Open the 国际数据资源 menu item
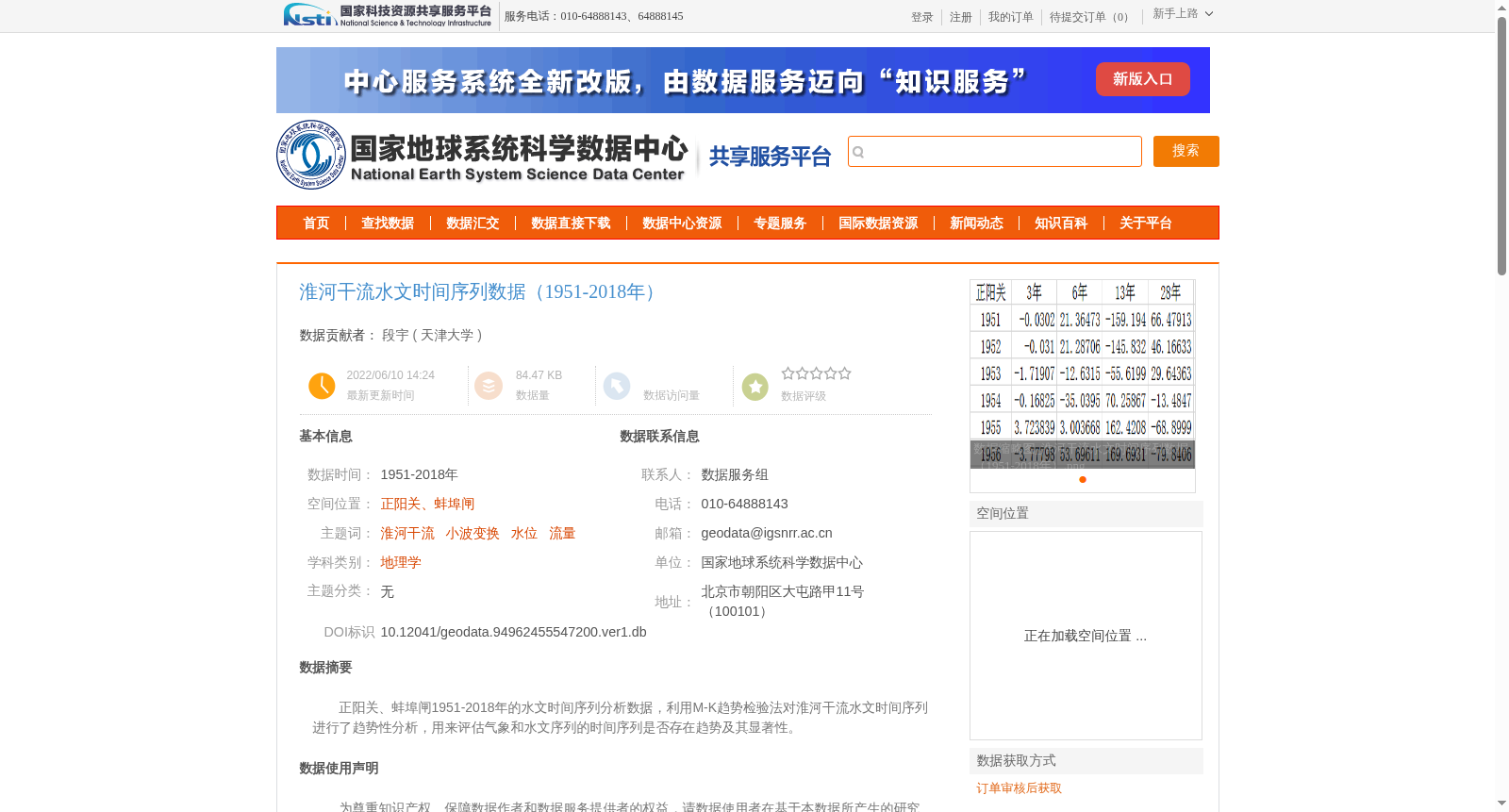 [x=878, y=224]
